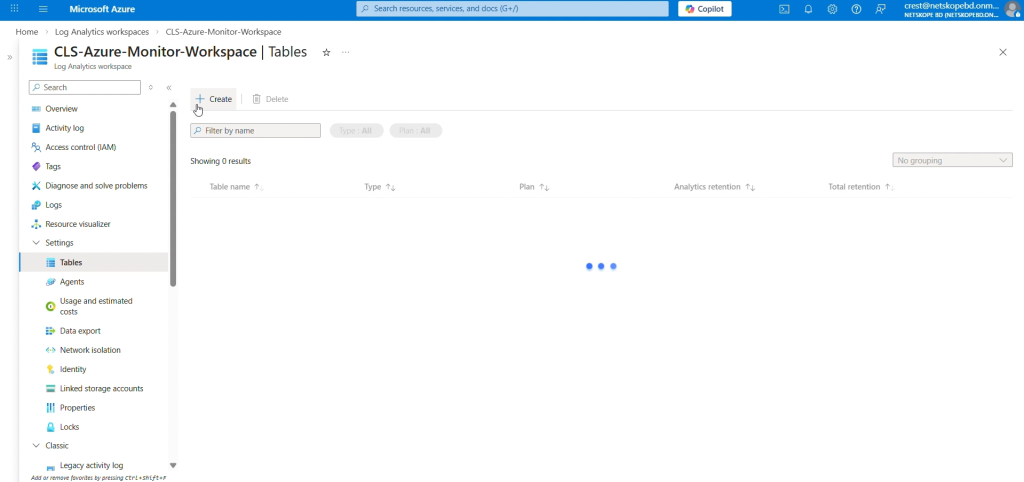Click the expand/collapse all arrows beside Search
This screenshot has height=482, width=1024.
pos(151,88)
